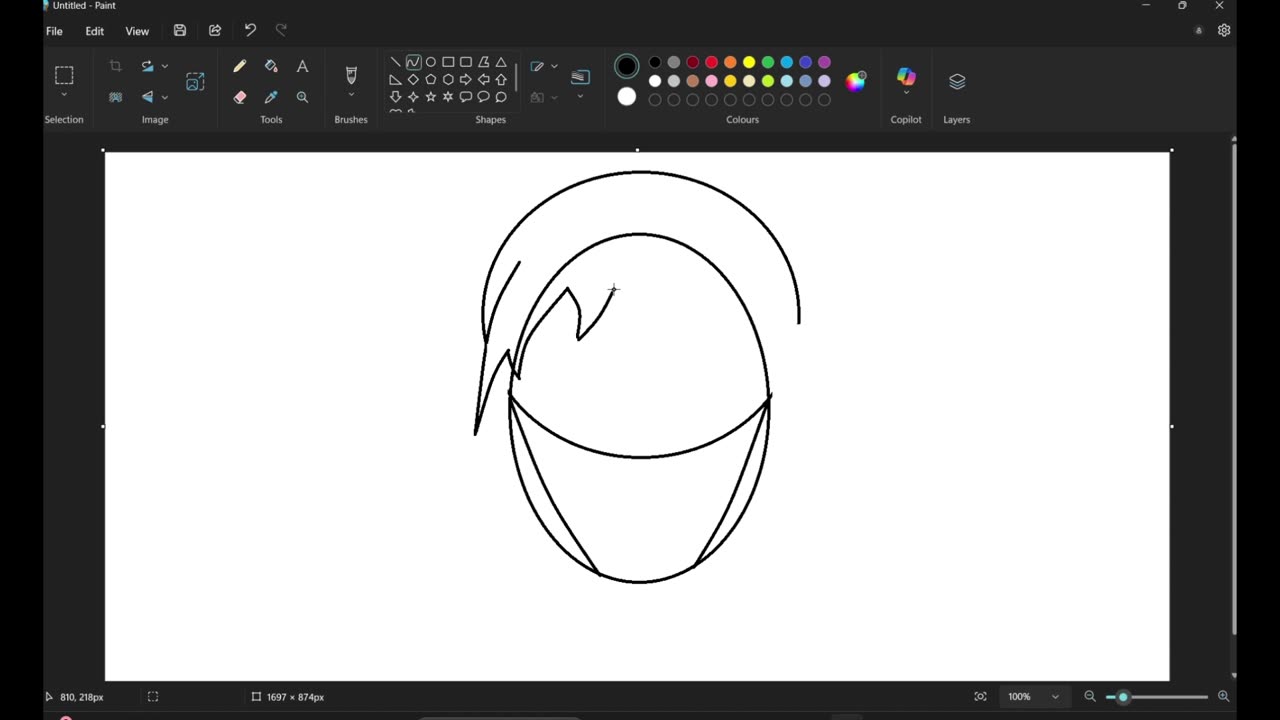This screenshot has height=720, width=1280.
Task: Expand the Rotate options arrow
Action: click(x=165, y=66)
